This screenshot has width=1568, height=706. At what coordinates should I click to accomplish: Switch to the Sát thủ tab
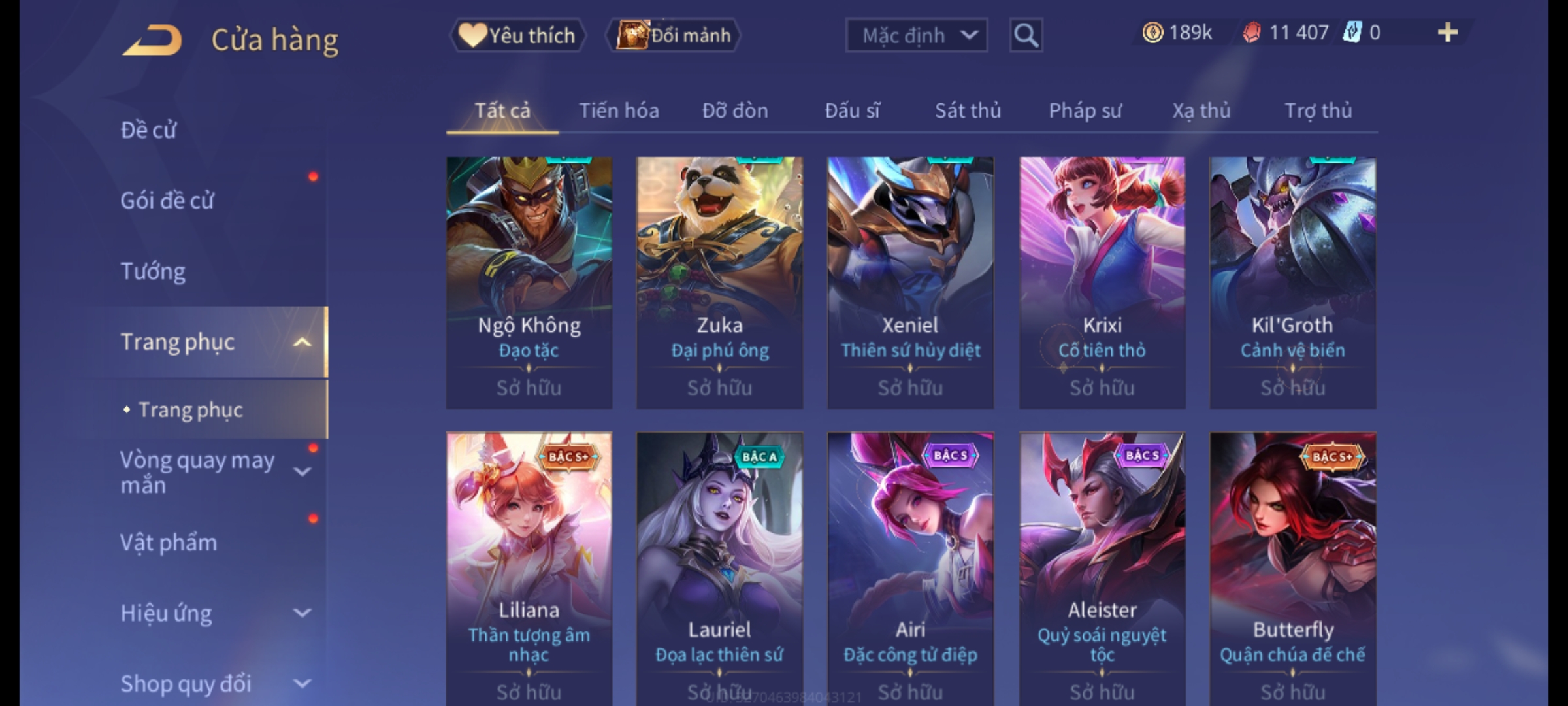click(968, 110)
